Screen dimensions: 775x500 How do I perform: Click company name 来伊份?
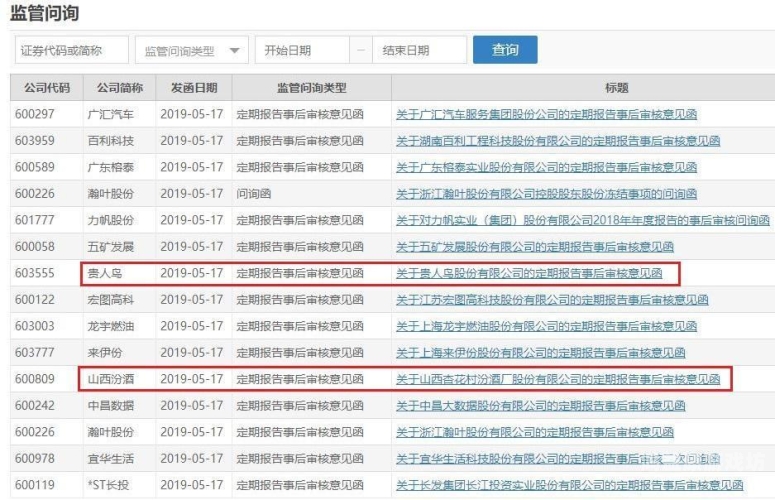[x=105, y=352]
